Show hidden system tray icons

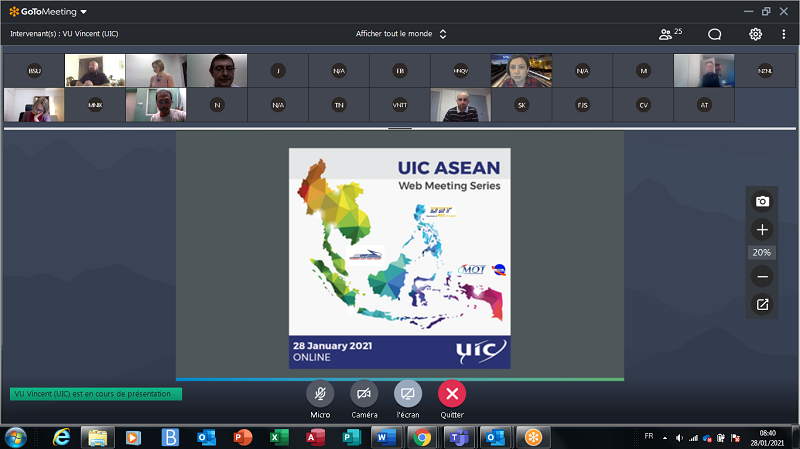tap(665, 438)
